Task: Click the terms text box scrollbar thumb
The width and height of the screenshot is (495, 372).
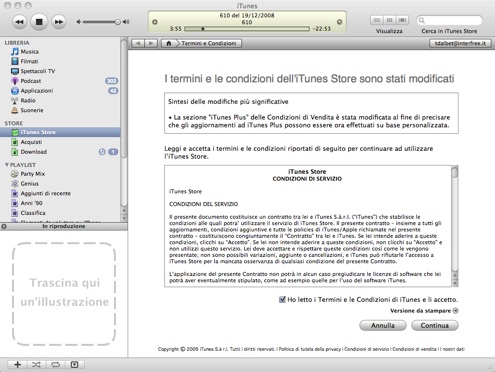Action: 455,172
